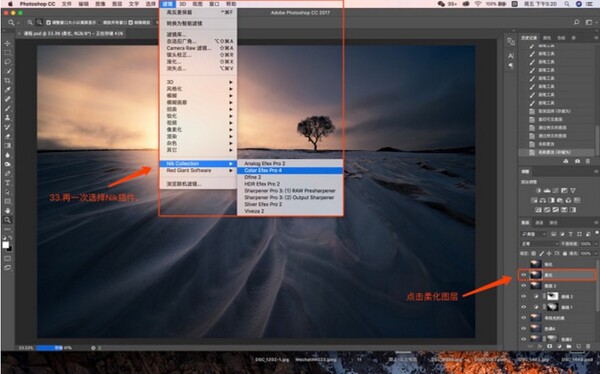Open the 3D menu in menu bar

pos(183,4)
